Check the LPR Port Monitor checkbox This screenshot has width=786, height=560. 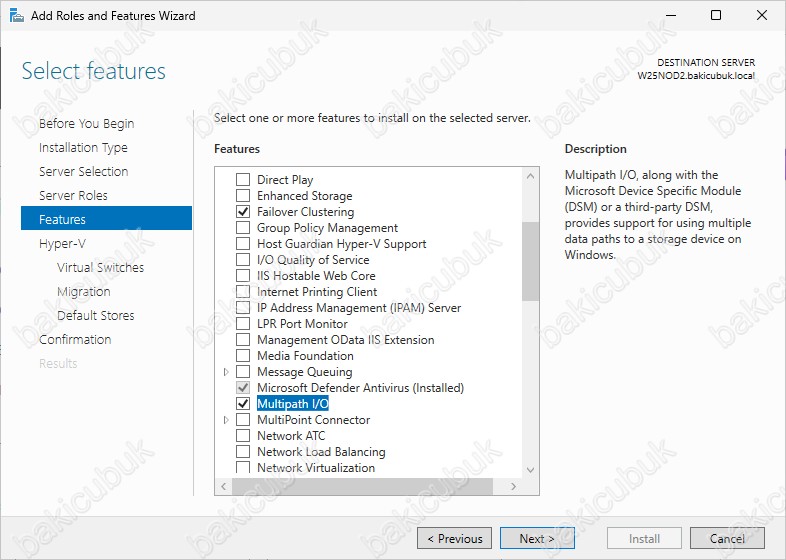[x=243, y=324]
